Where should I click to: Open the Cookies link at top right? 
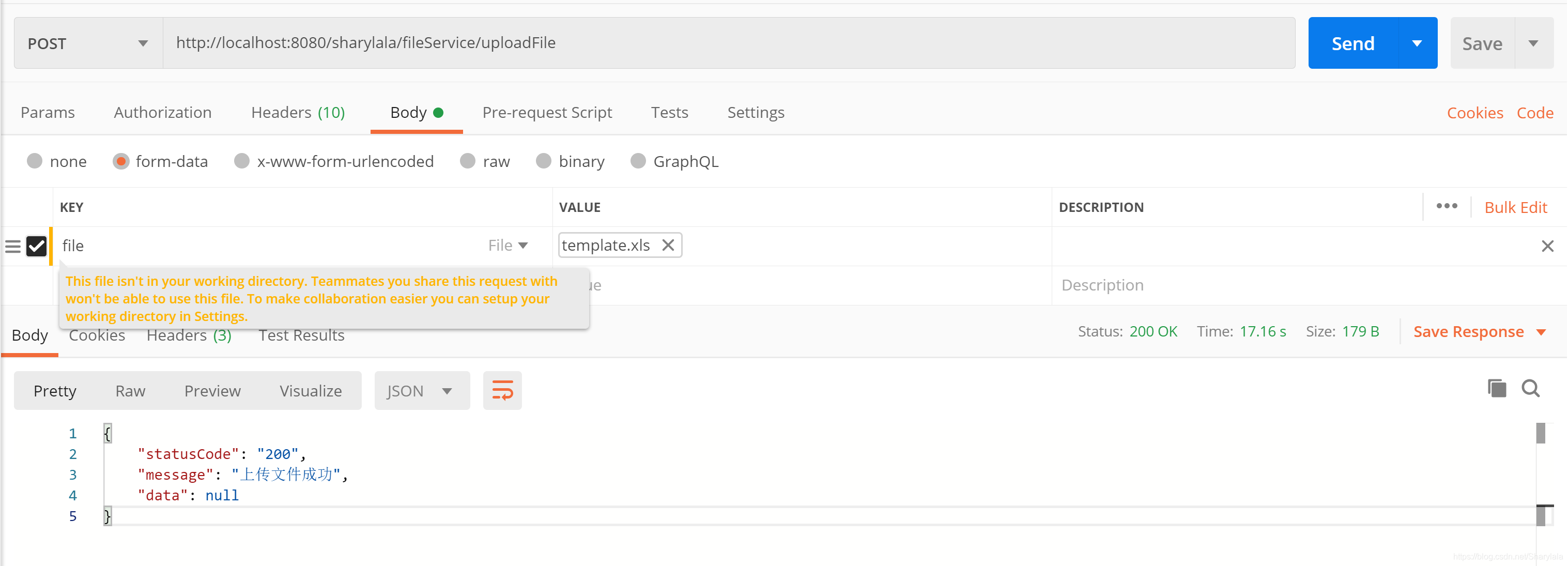coord(1474,113)
